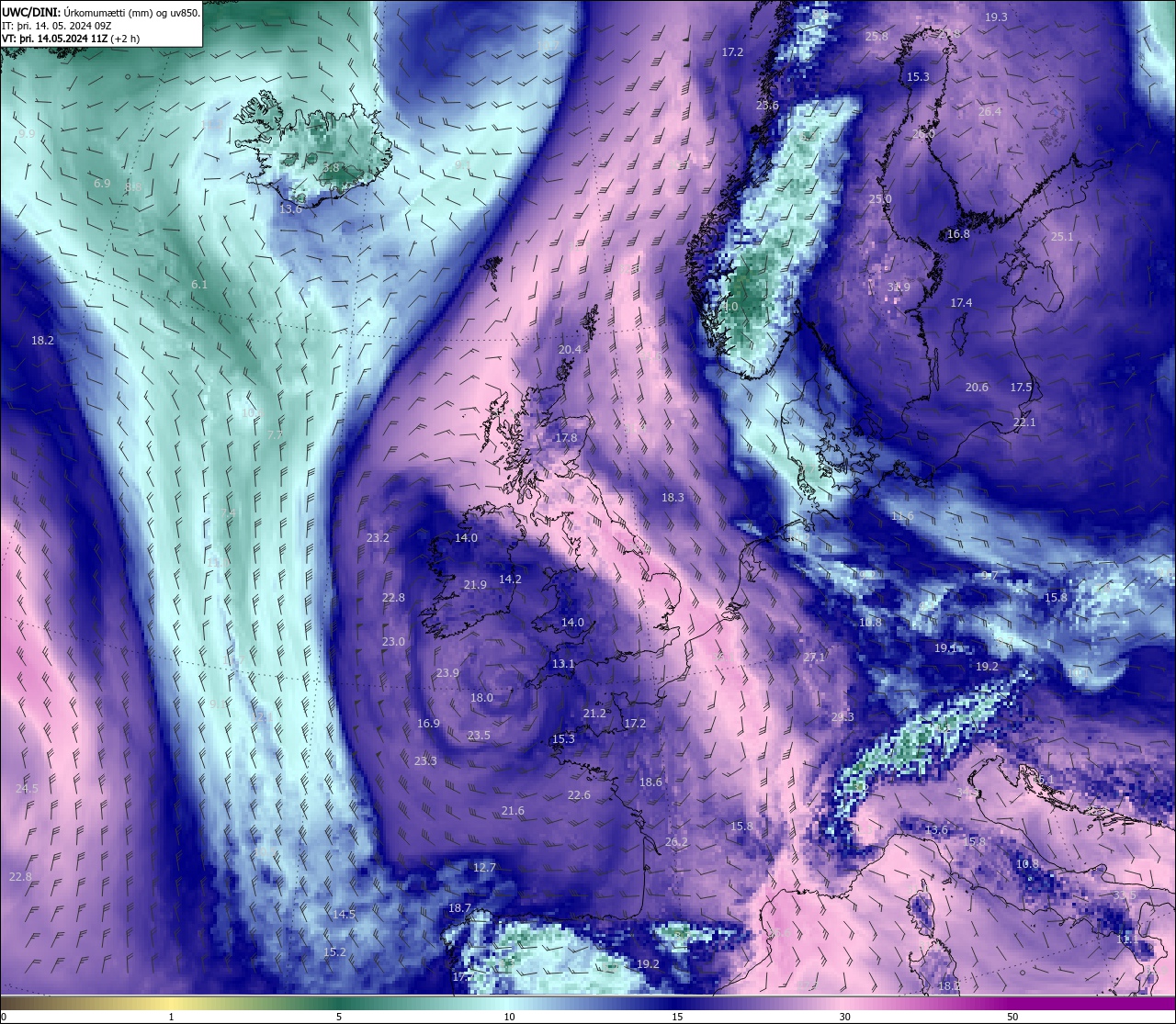Click the value 27.1 on the map

(x=814, y=658)
